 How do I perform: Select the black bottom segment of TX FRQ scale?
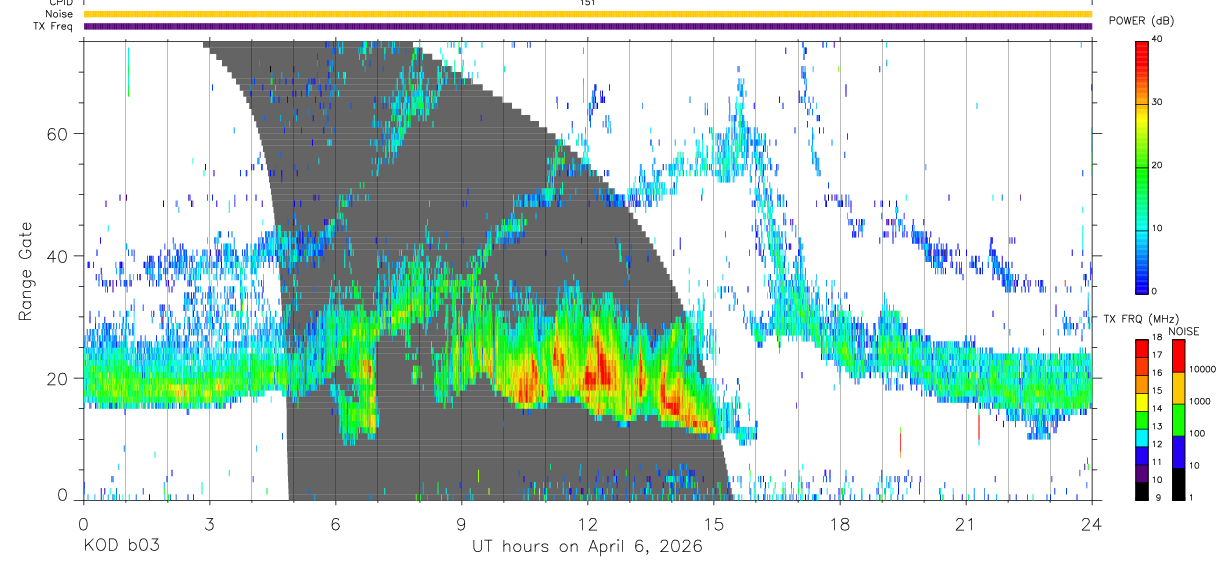tap(1142, 490)
